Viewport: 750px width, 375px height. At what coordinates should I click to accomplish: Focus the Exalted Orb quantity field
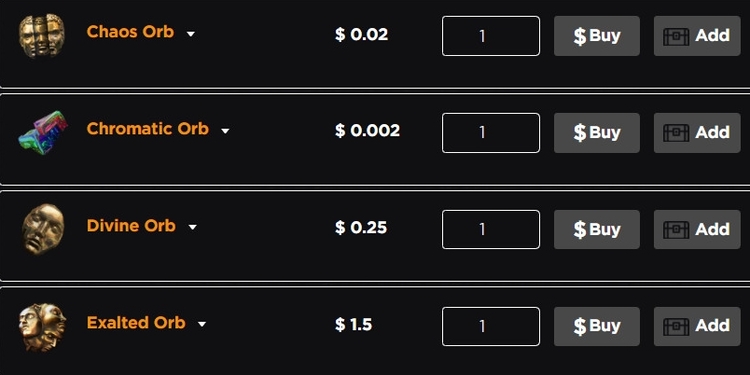(x=491, y=326)
